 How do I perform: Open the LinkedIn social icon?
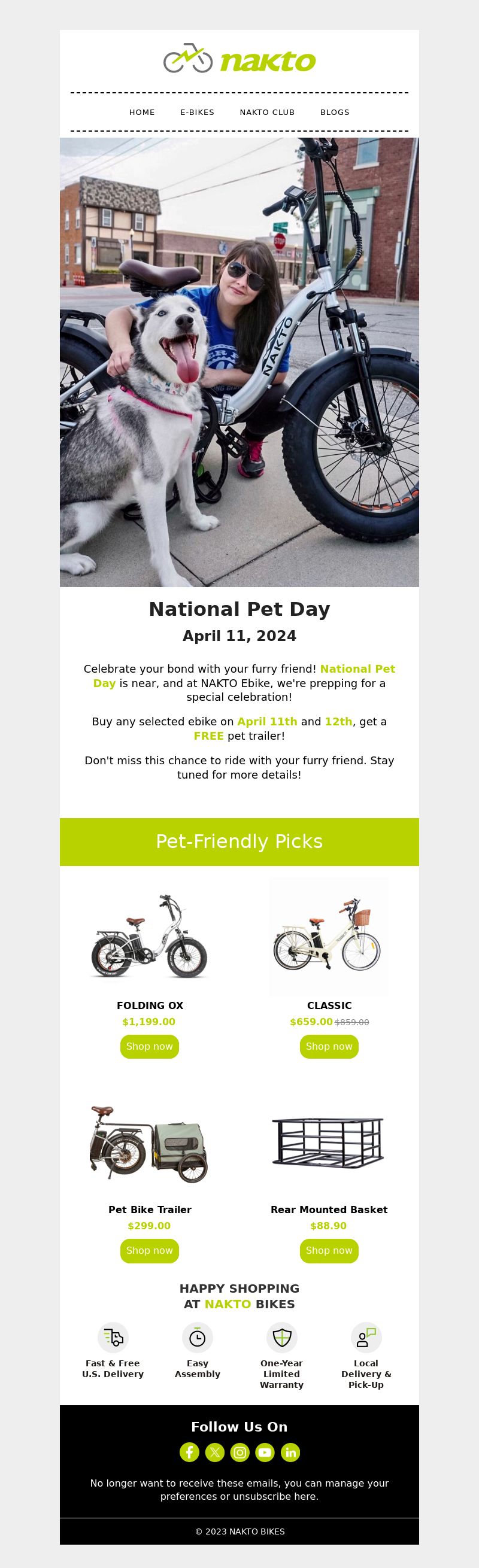click(x=290, y=1452)
